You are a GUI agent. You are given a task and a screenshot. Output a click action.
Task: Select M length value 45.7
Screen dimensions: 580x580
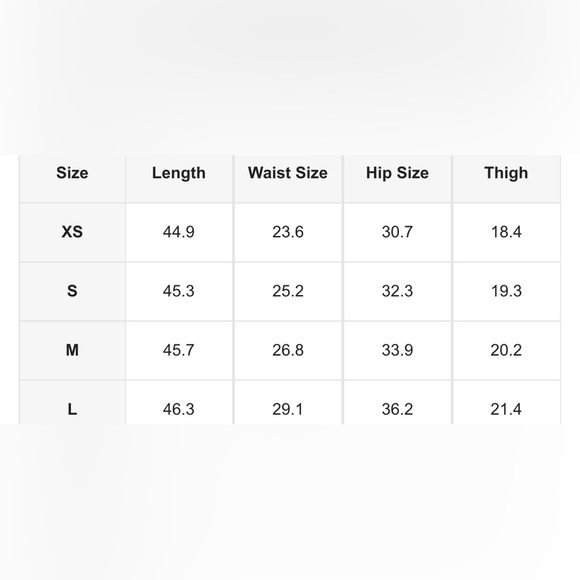pyautogui.click(x=179, y=350)
